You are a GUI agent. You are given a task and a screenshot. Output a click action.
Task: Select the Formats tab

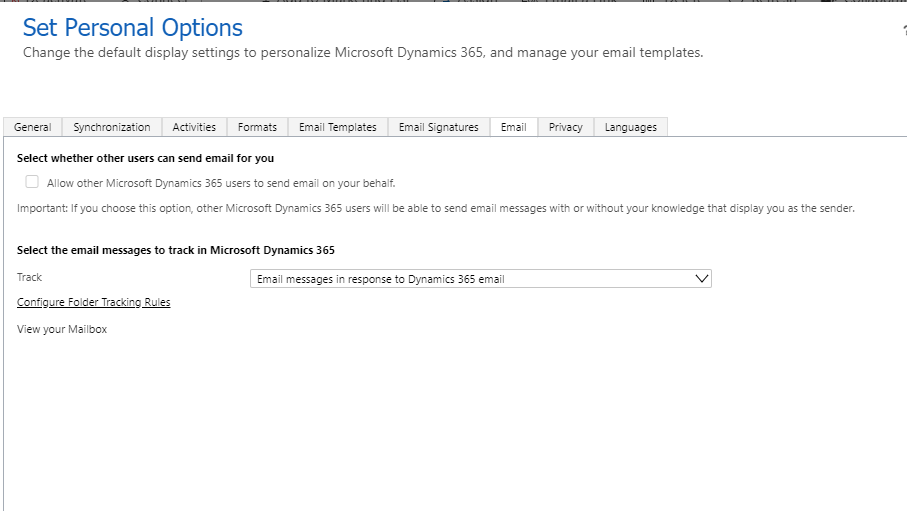point(257,127)
